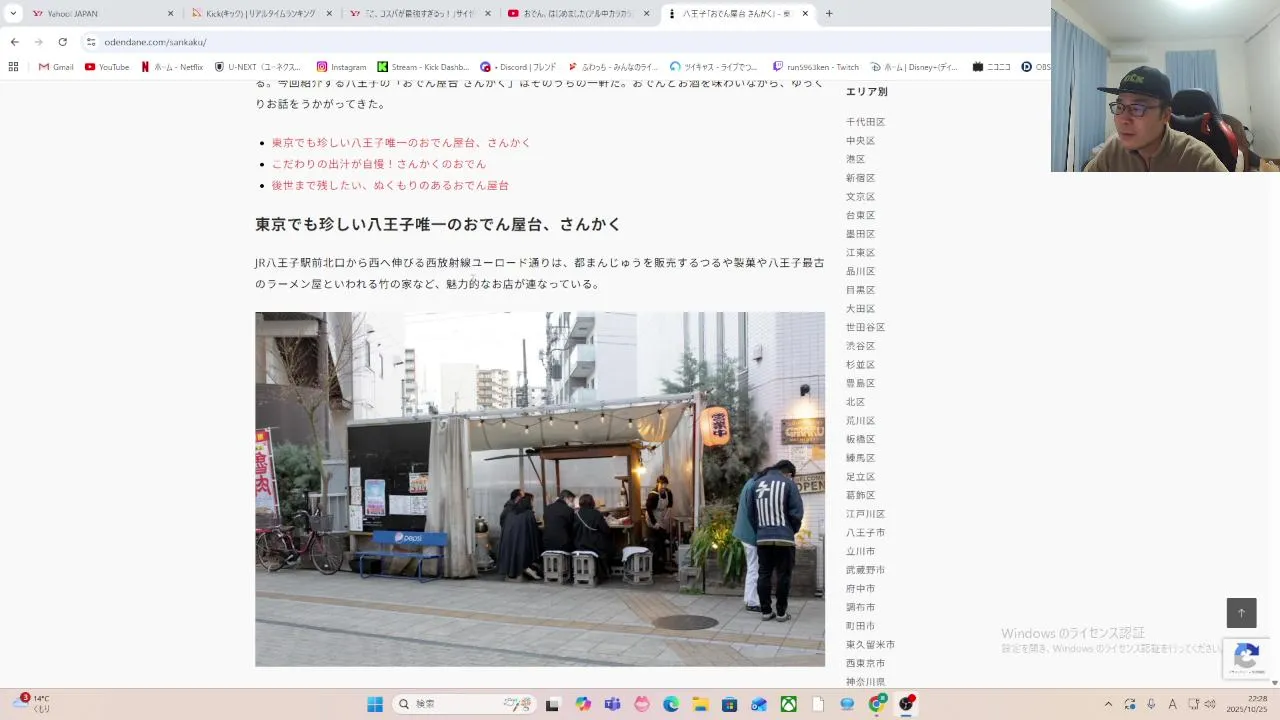The width and height of the screenshot is (1280, 720).
Task: Open the Discord bookmark
Action: (x=518, y=67)
